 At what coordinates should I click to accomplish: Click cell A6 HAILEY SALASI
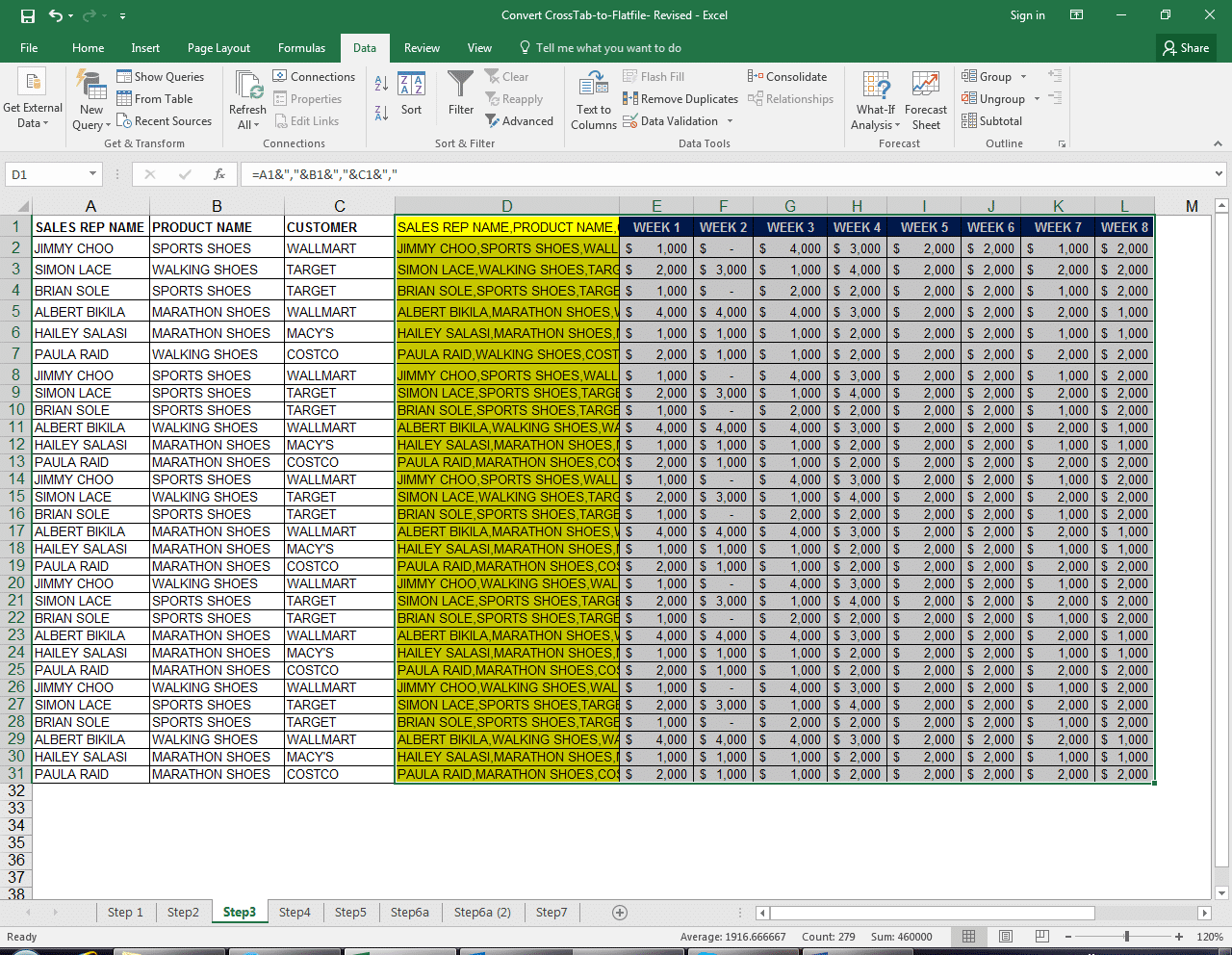90,333
